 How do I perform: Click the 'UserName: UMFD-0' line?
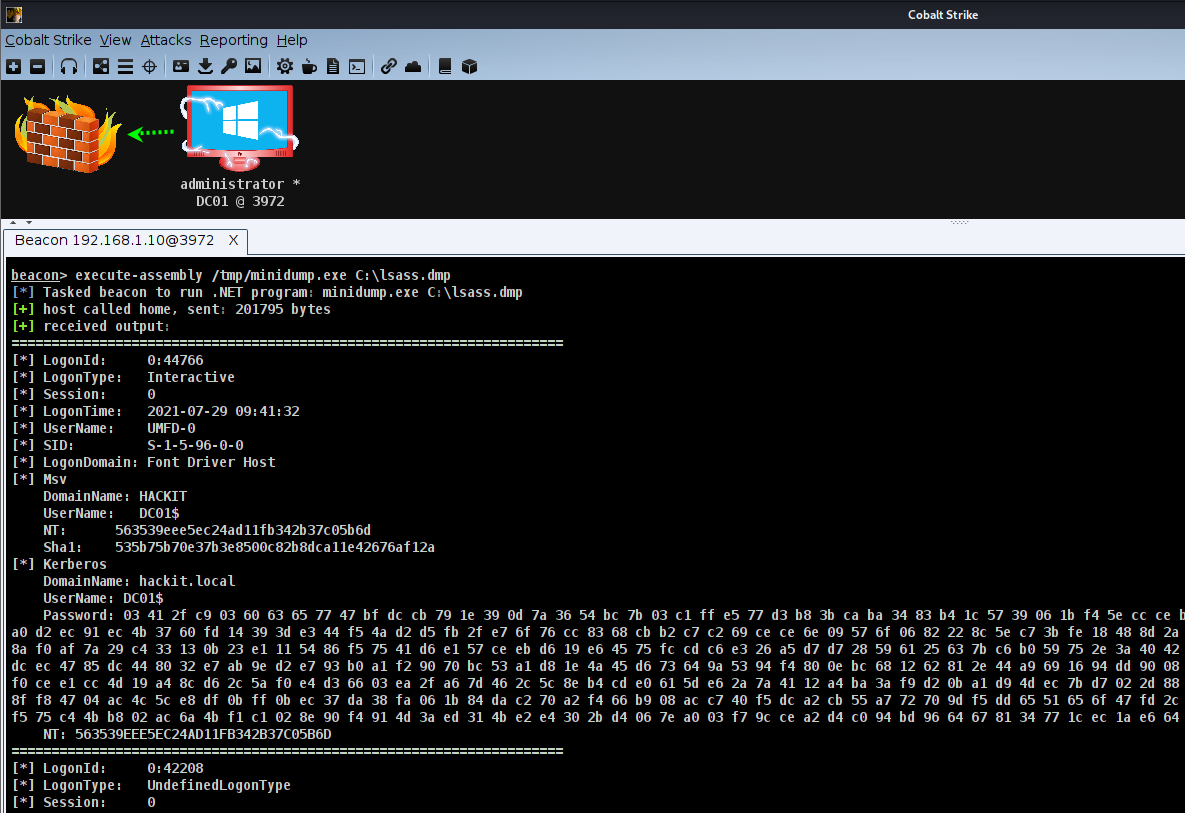(104, 428)
